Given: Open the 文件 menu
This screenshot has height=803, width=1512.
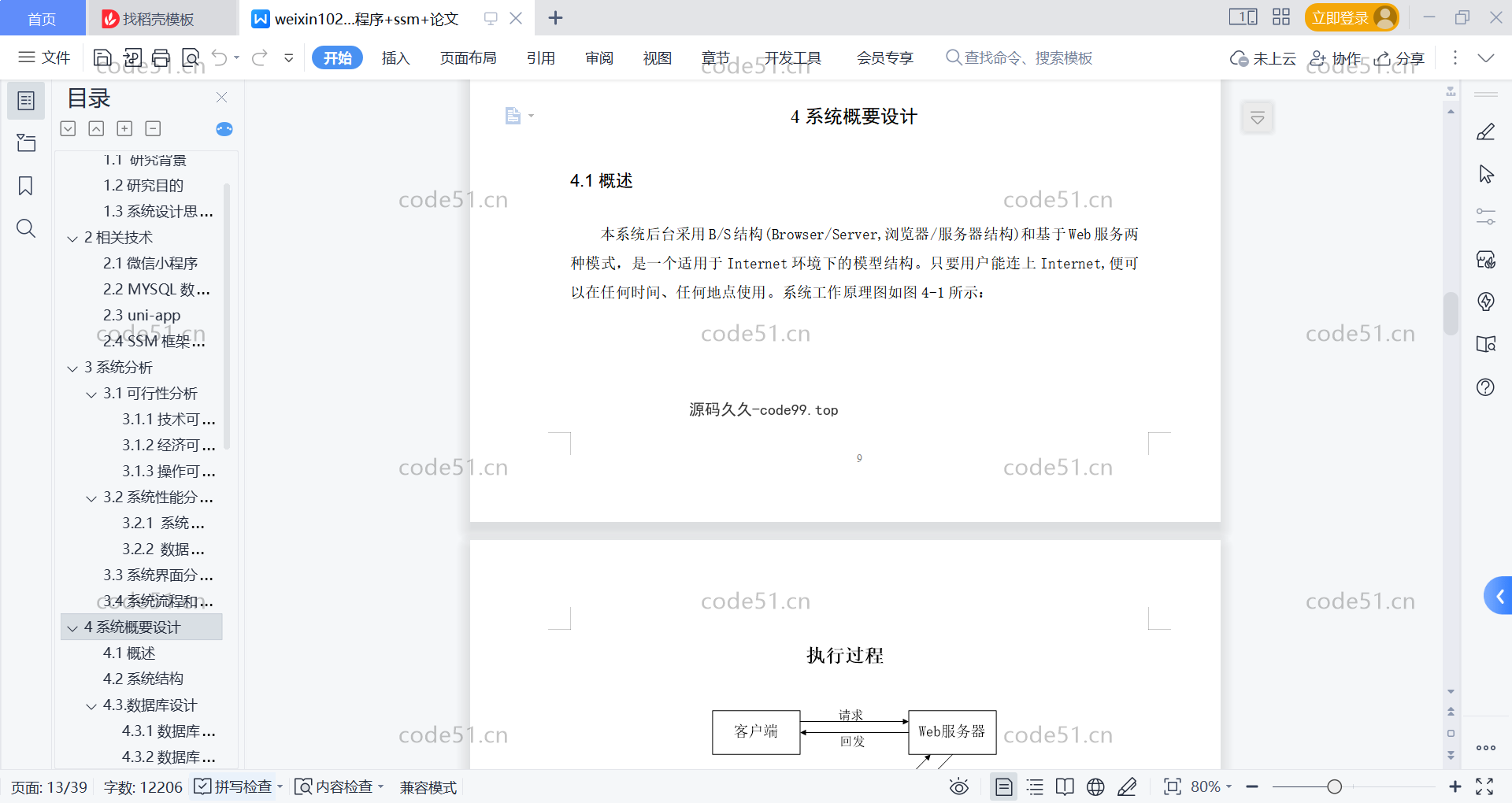Looking at the screenshot, I should tap(45, 57).
